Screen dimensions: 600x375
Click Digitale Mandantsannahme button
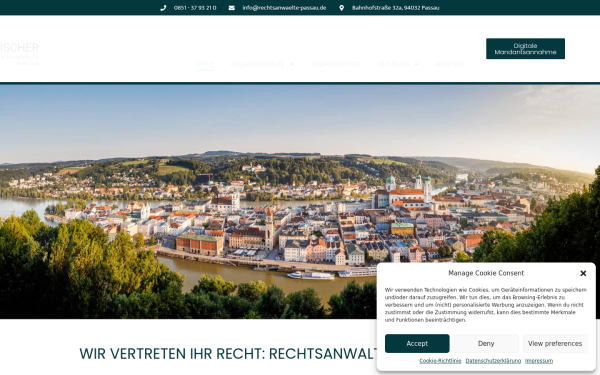(525, 49)
